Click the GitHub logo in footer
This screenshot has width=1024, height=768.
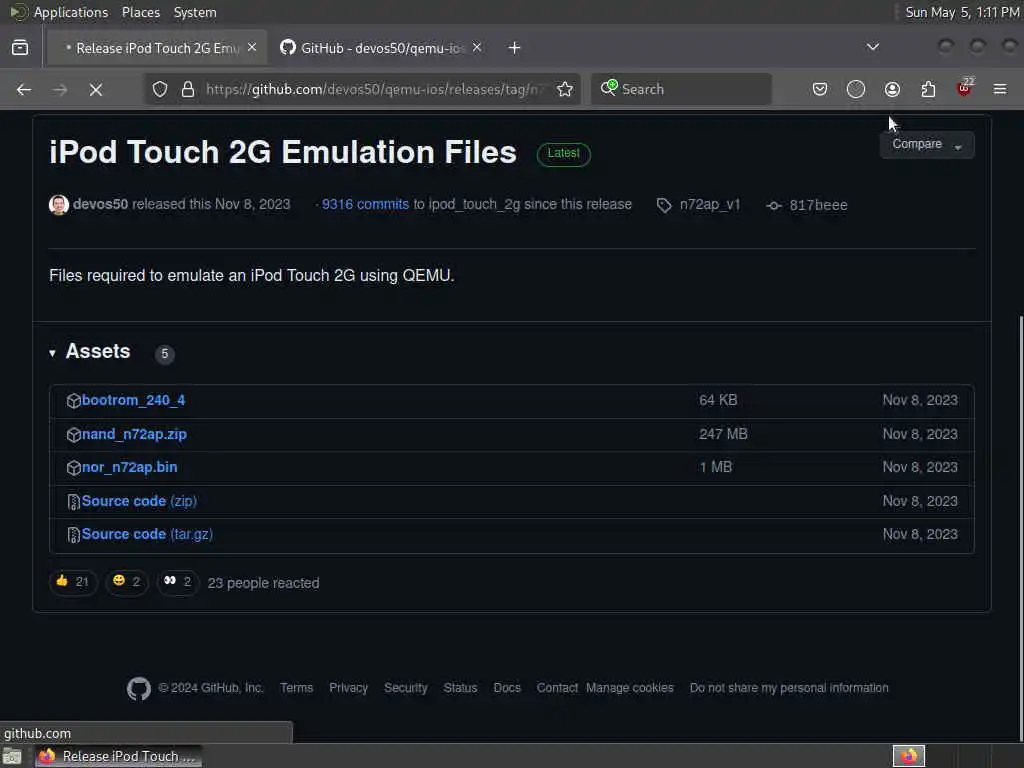point(138,688)
